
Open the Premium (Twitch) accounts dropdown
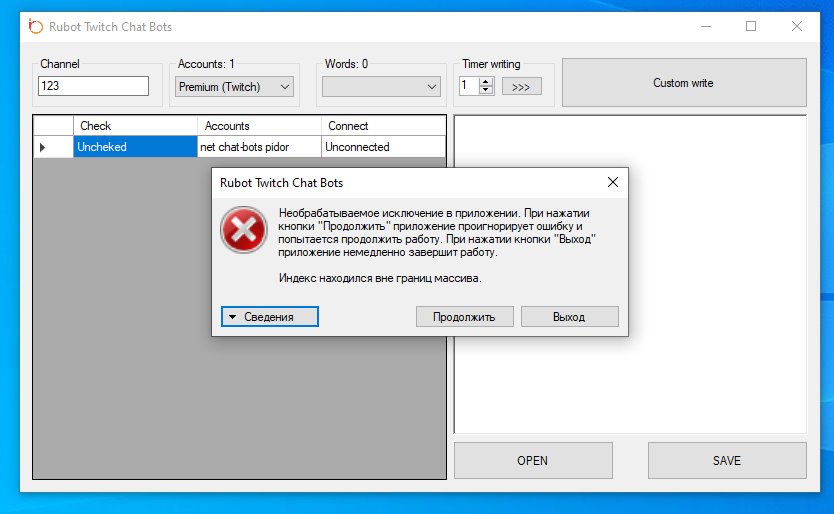pyautogui.click(x=234, y=87)
